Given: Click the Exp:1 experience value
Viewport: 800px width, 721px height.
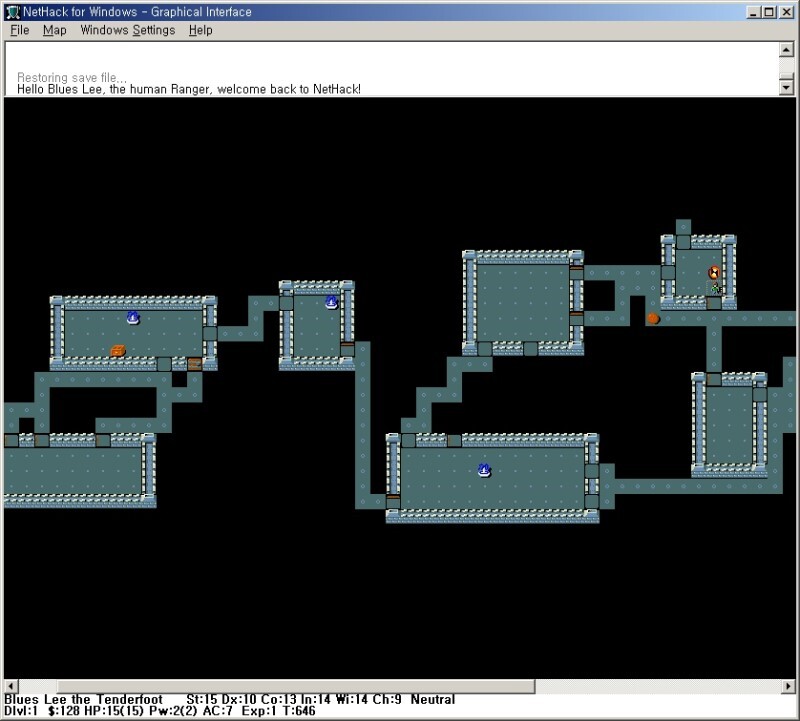Looking at the screenshot, I should [x=259, y=711].
